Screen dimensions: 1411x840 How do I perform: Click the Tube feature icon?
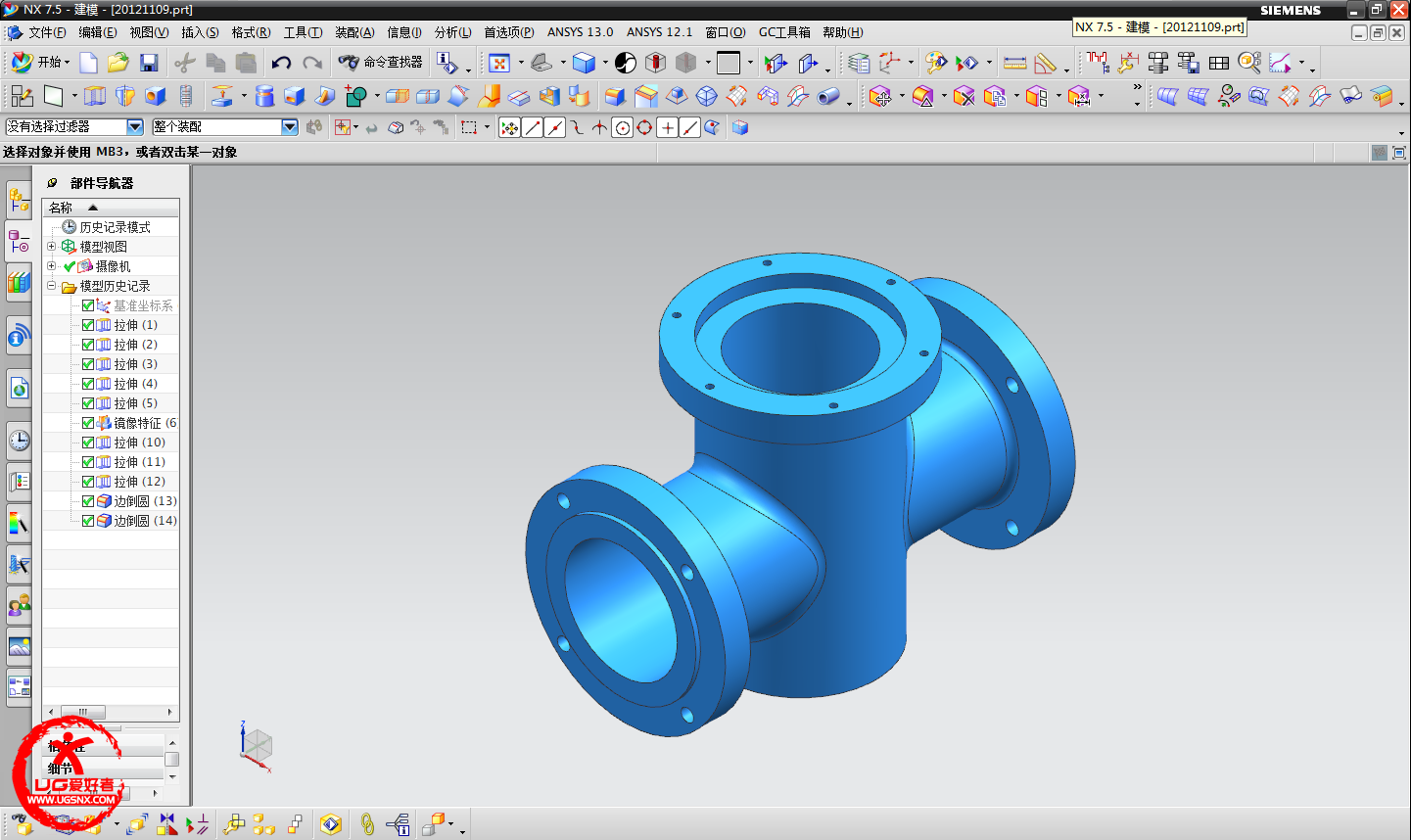[x=829, y=96]
